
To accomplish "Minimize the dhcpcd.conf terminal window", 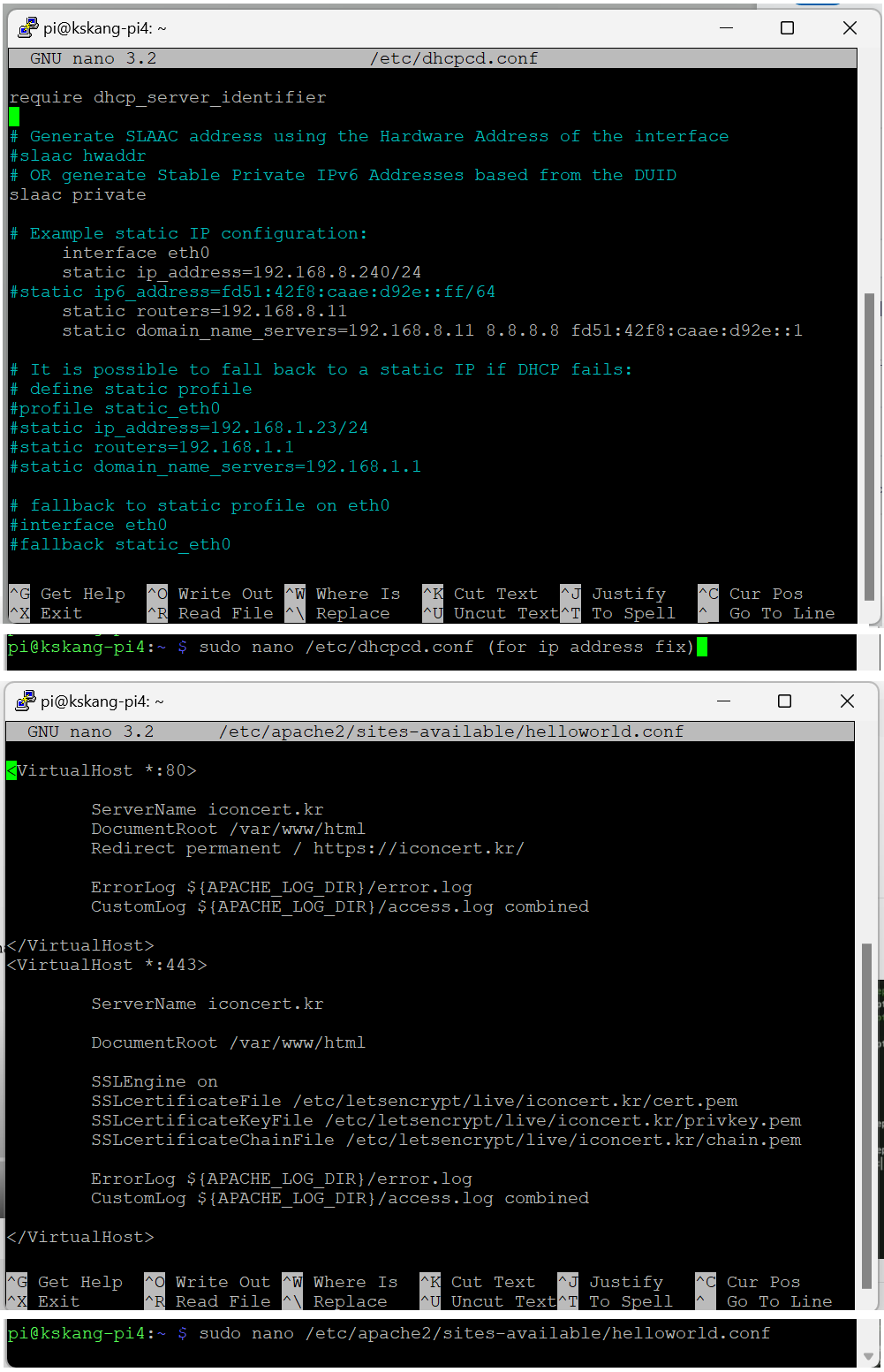I will [726, 27].
